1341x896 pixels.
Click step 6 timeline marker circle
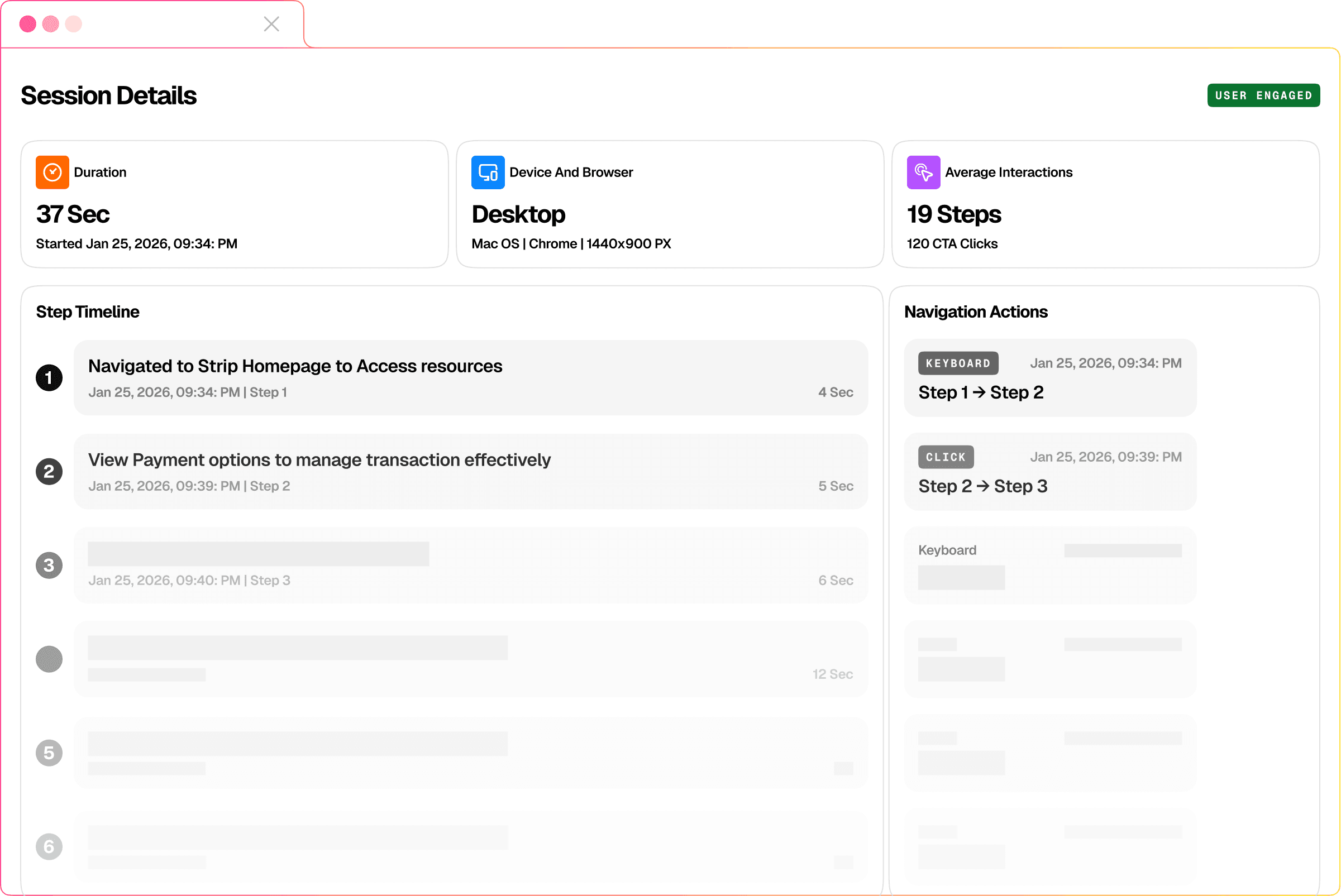(x=49, y=846)
